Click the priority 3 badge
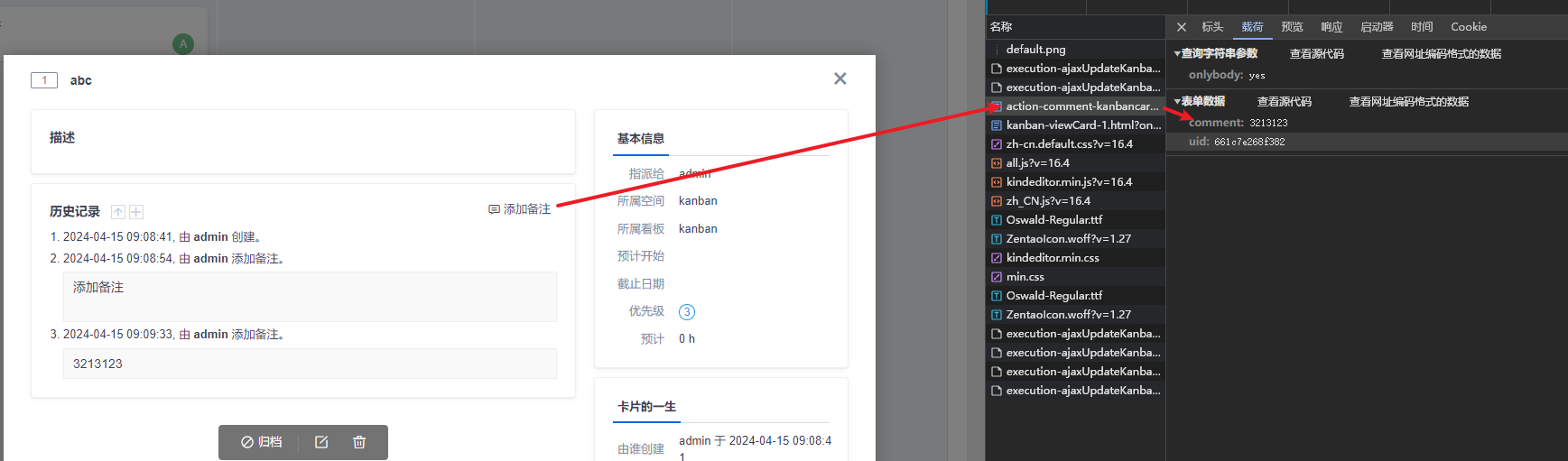The width and height of the screenshot is (1568, 461). 687,312
